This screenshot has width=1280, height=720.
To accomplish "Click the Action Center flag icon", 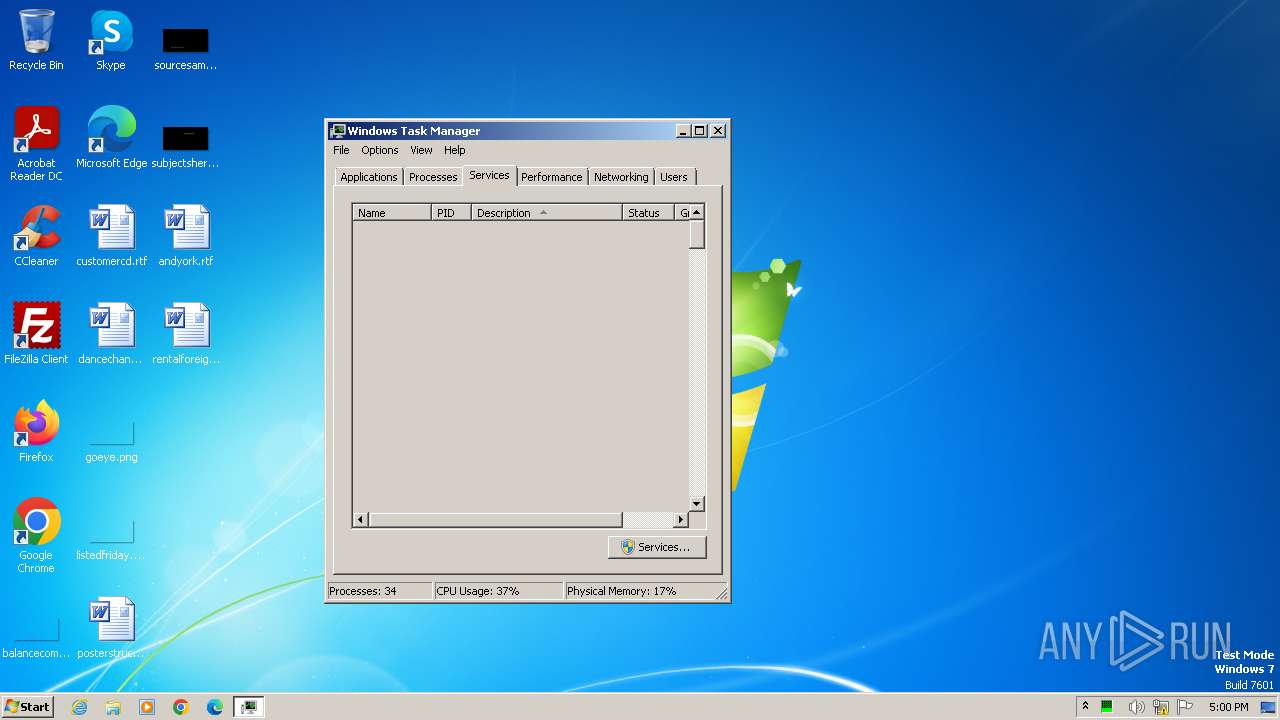I will [x=1185, y=707].
